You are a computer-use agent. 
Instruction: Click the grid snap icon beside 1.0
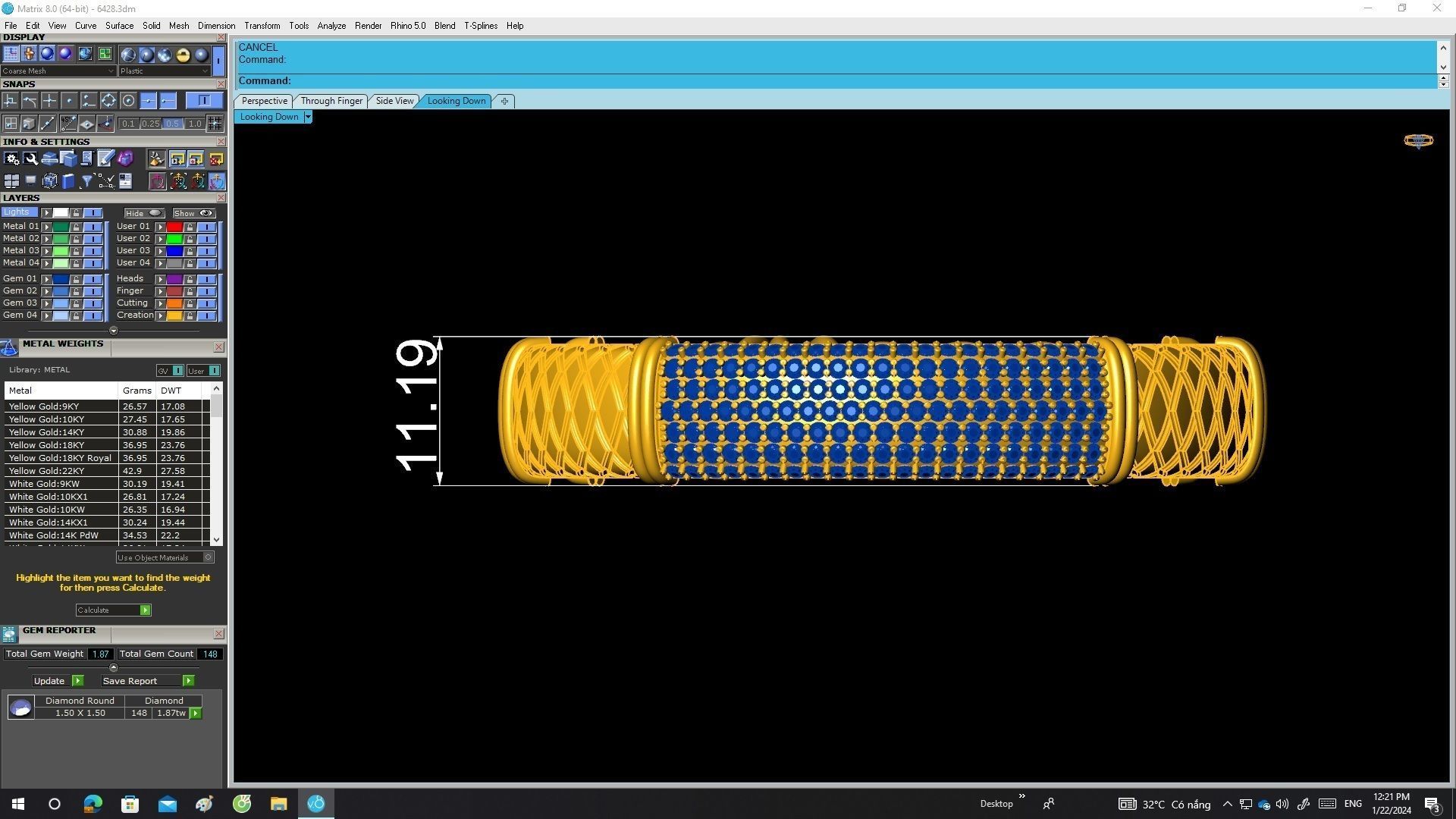215,124
